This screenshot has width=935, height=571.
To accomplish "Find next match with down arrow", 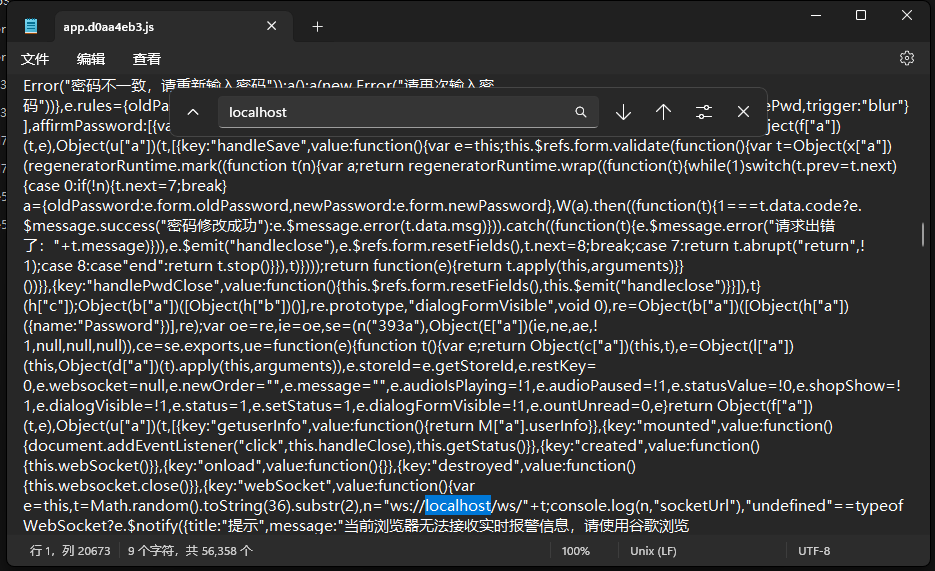I will pyautogui.click(x=624, y=112).
